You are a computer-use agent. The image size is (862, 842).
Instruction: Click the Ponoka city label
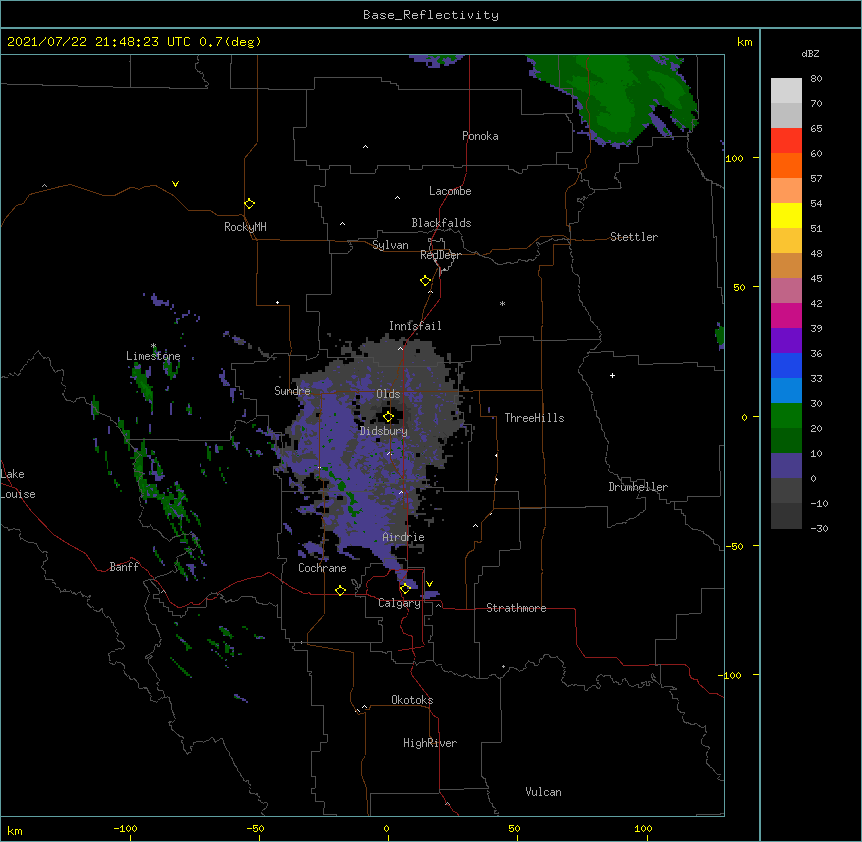(x=480, y=136)
